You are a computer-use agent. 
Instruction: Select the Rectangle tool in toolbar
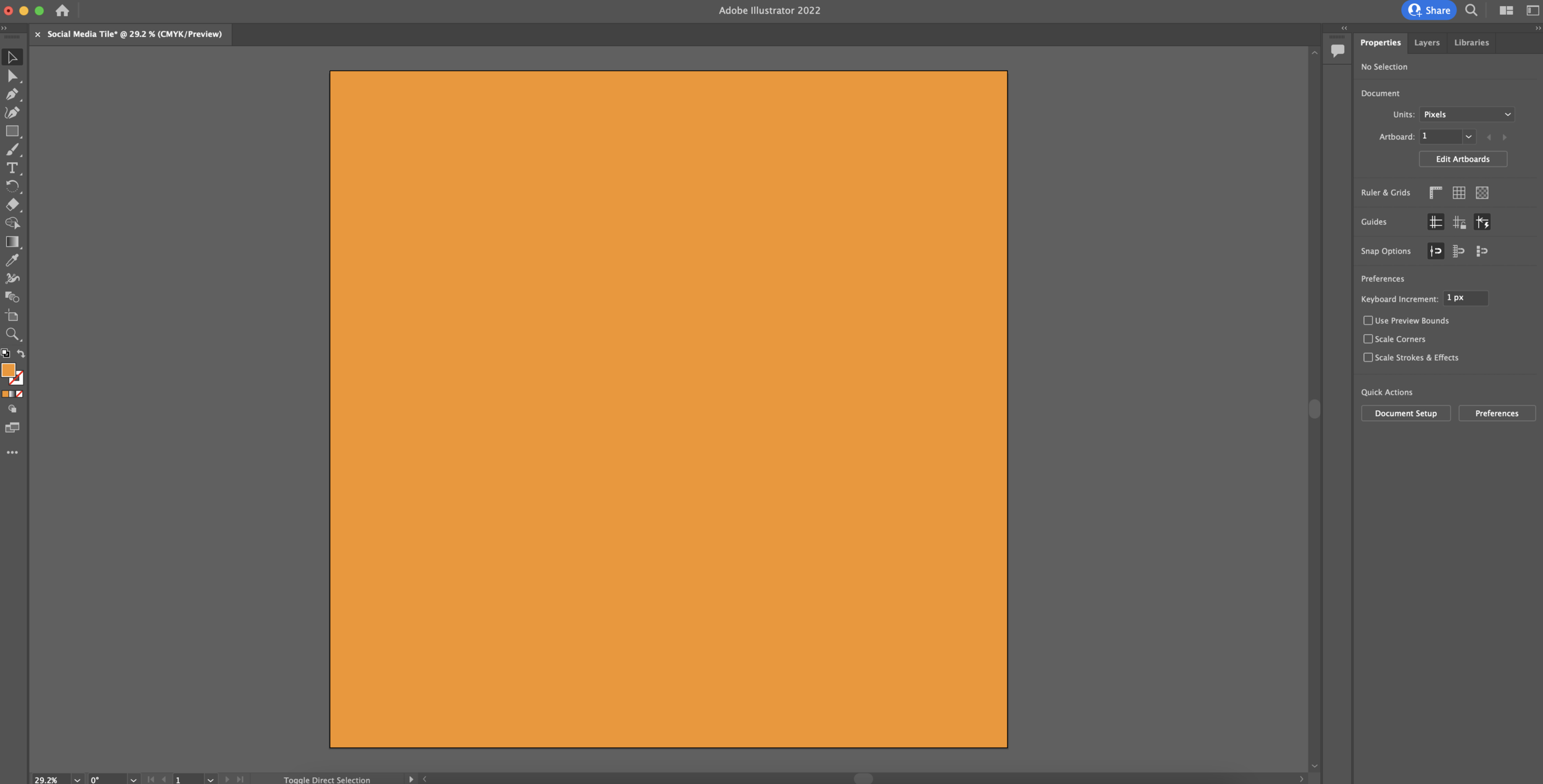click(12, 131)
